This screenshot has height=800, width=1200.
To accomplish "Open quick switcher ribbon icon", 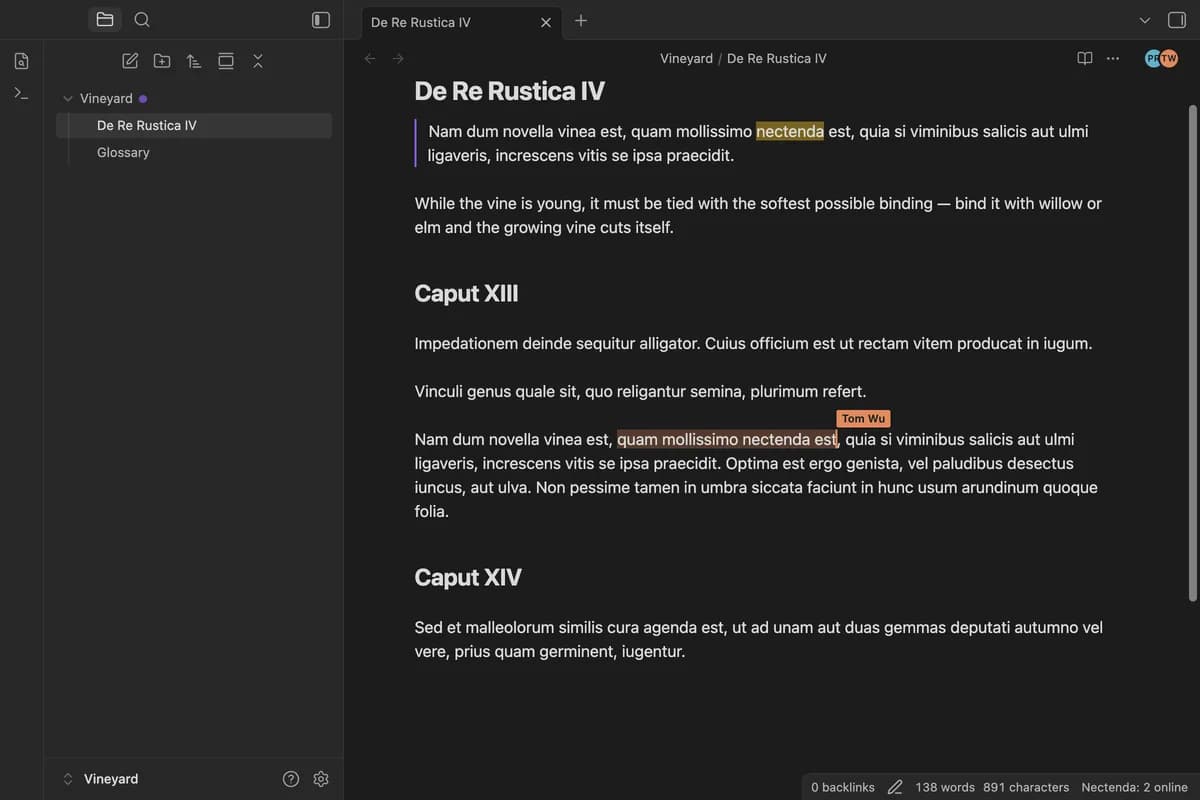I will point(22,61).
